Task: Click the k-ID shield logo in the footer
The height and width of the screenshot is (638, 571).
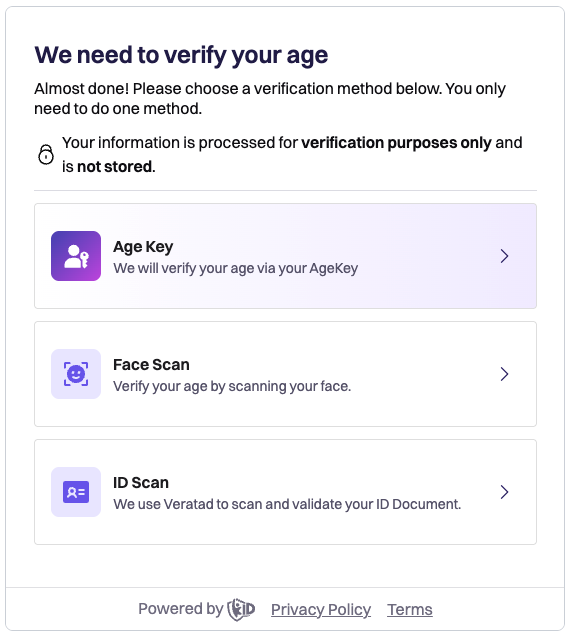Action: pyautogui.click(x=241, y=610)
